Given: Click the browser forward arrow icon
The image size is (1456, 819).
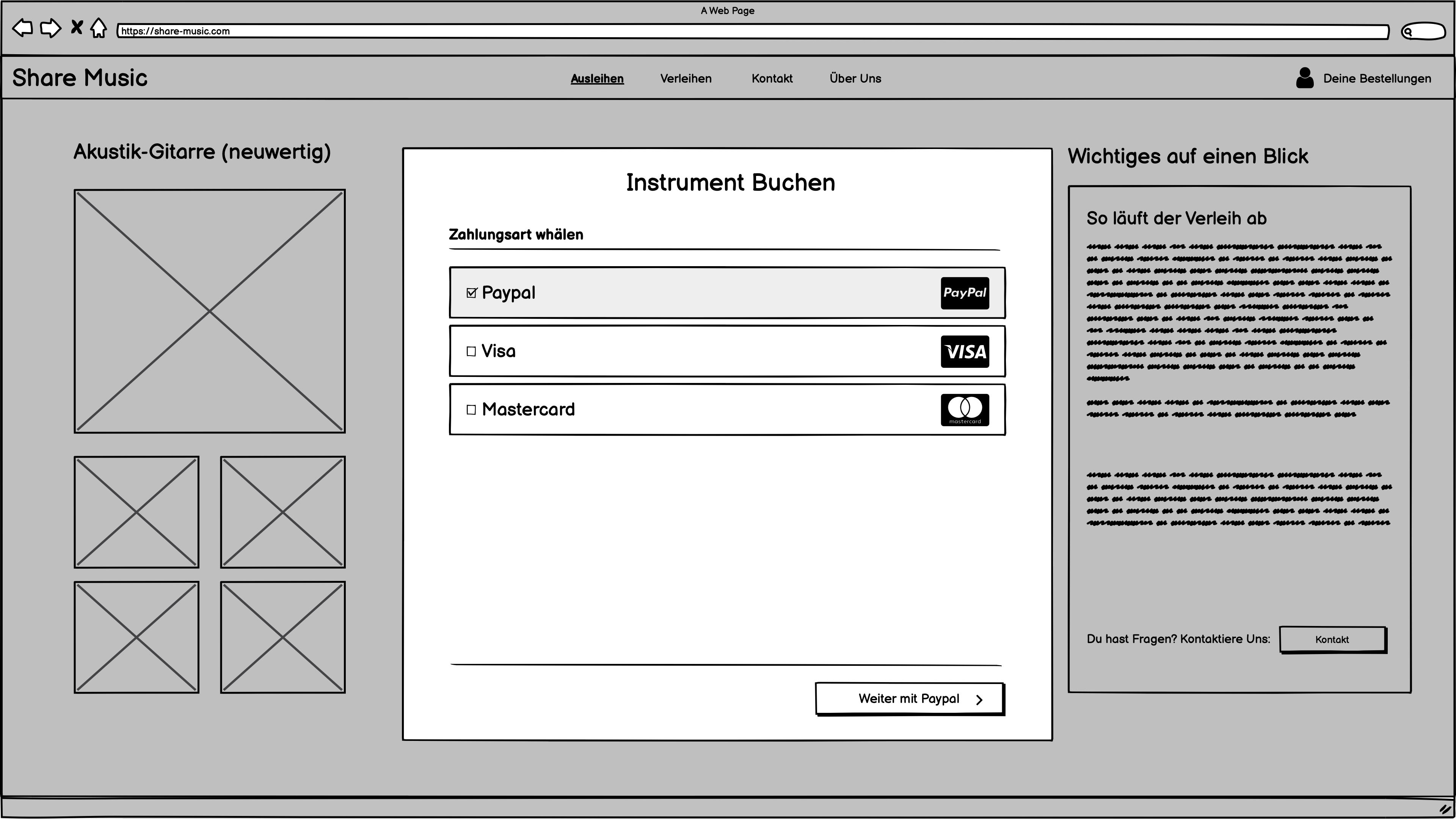Looking at the screenshot, I should pos(51,28).
